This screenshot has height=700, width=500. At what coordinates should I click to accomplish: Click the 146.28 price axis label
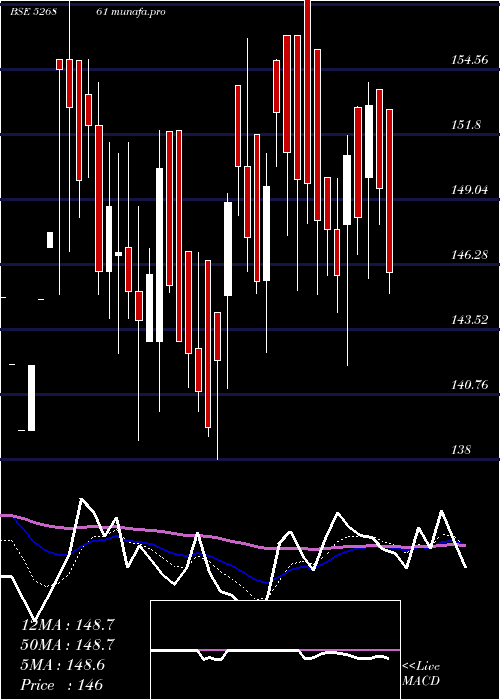tap(469, 255)
